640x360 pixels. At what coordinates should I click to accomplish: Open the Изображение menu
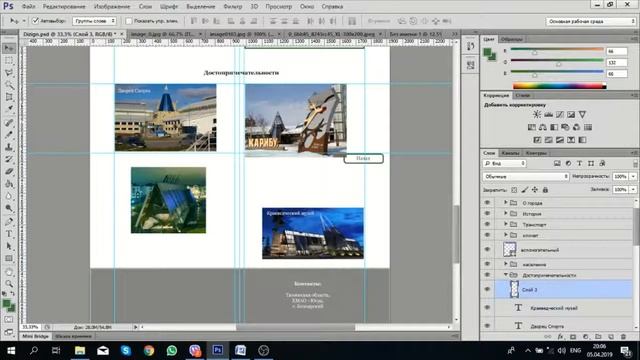point(112,7)
